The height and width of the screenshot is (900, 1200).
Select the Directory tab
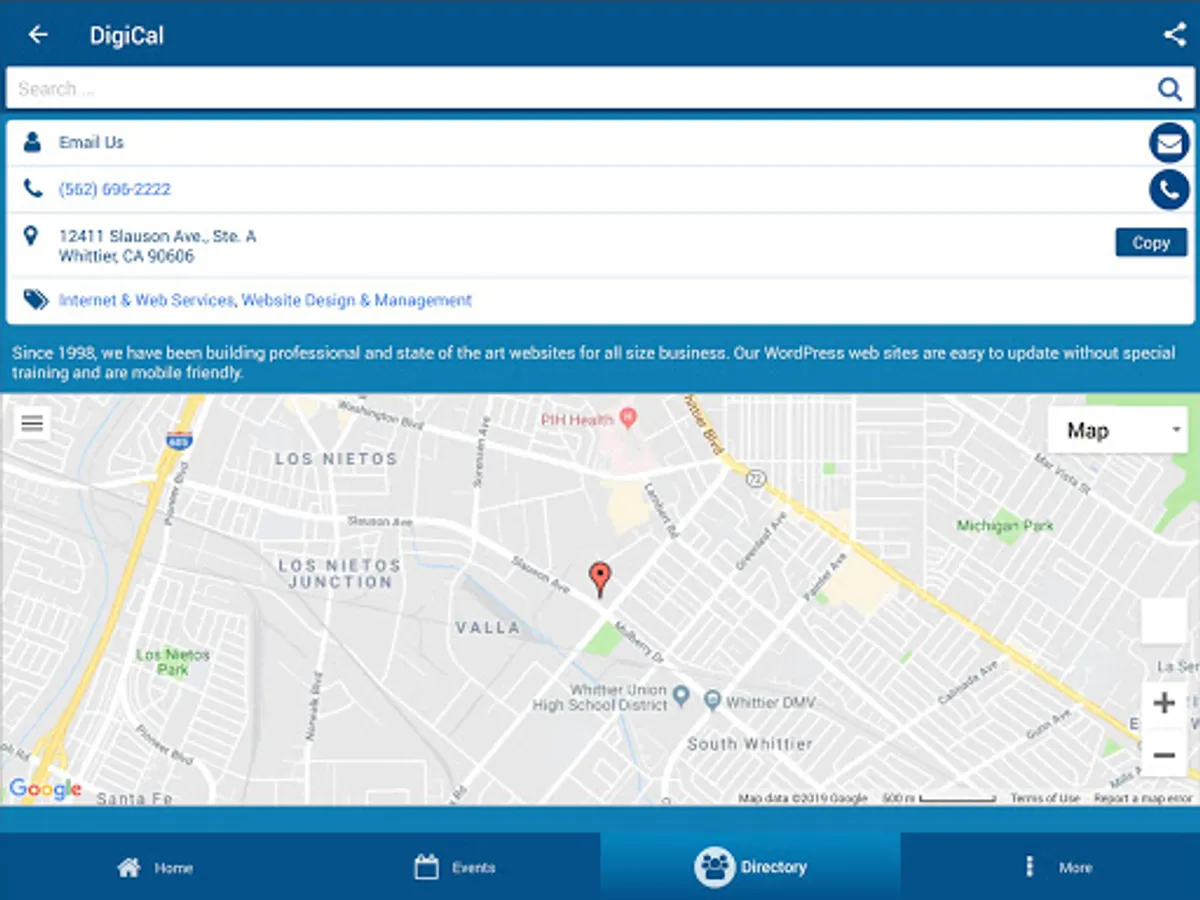(x=750, y=867)
